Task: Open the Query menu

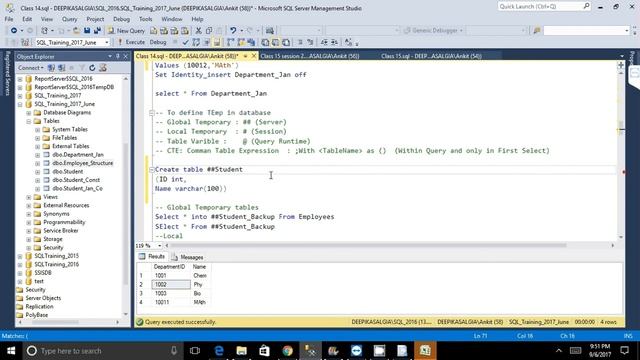Action: click(x=69, y=19)
